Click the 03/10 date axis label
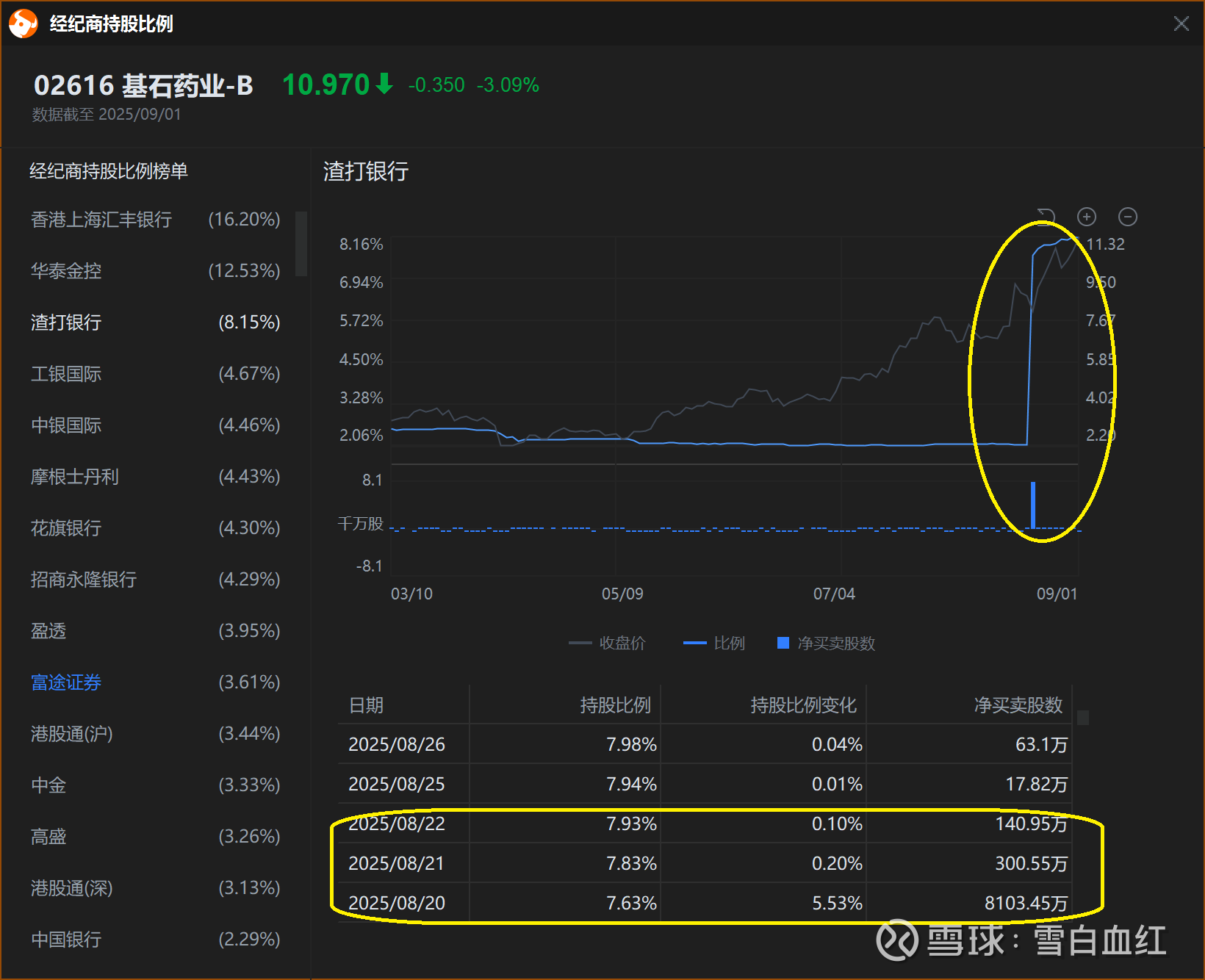Screen dimensions: 1205x980 tap(411, 594)
